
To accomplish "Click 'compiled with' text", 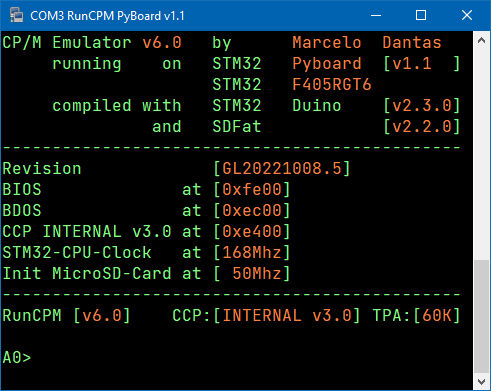I will click(x=117, y=105).
